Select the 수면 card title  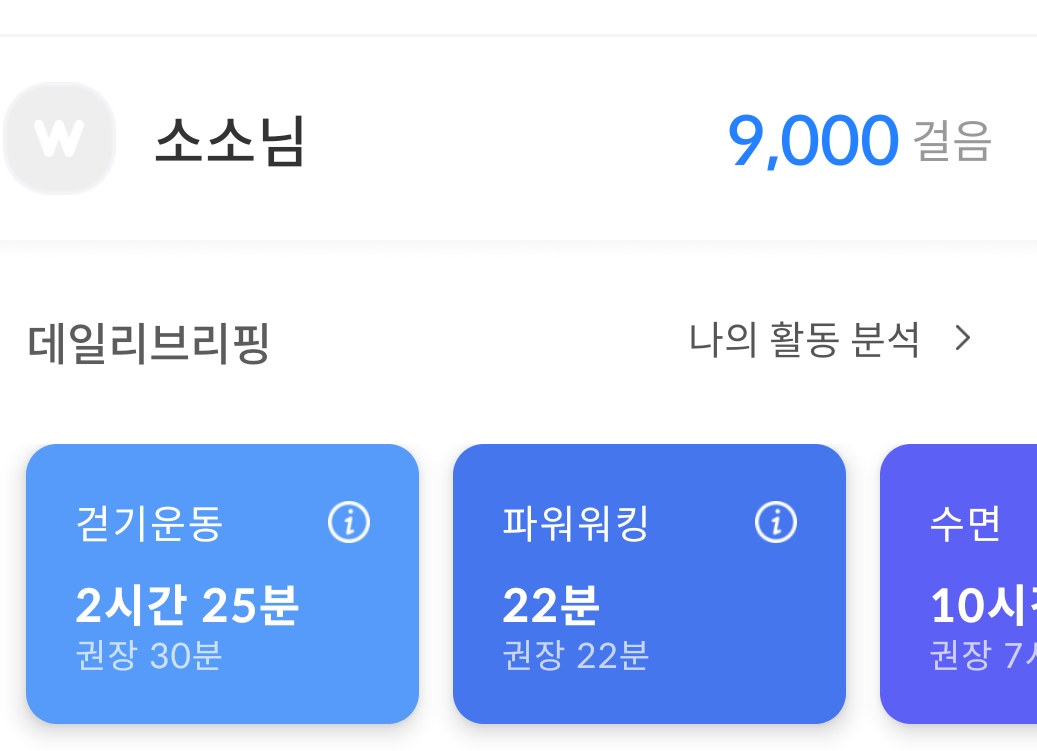pos(965,524)
